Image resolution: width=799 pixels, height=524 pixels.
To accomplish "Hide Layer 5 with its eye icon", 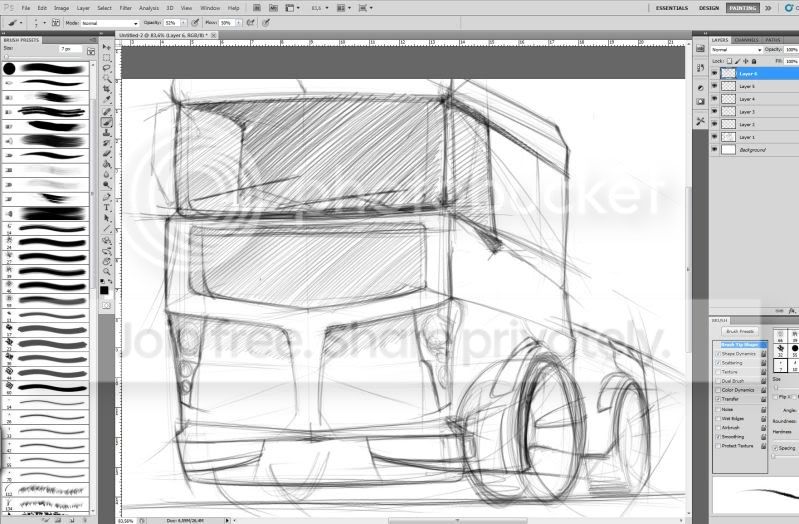I will tap(714, 86).
